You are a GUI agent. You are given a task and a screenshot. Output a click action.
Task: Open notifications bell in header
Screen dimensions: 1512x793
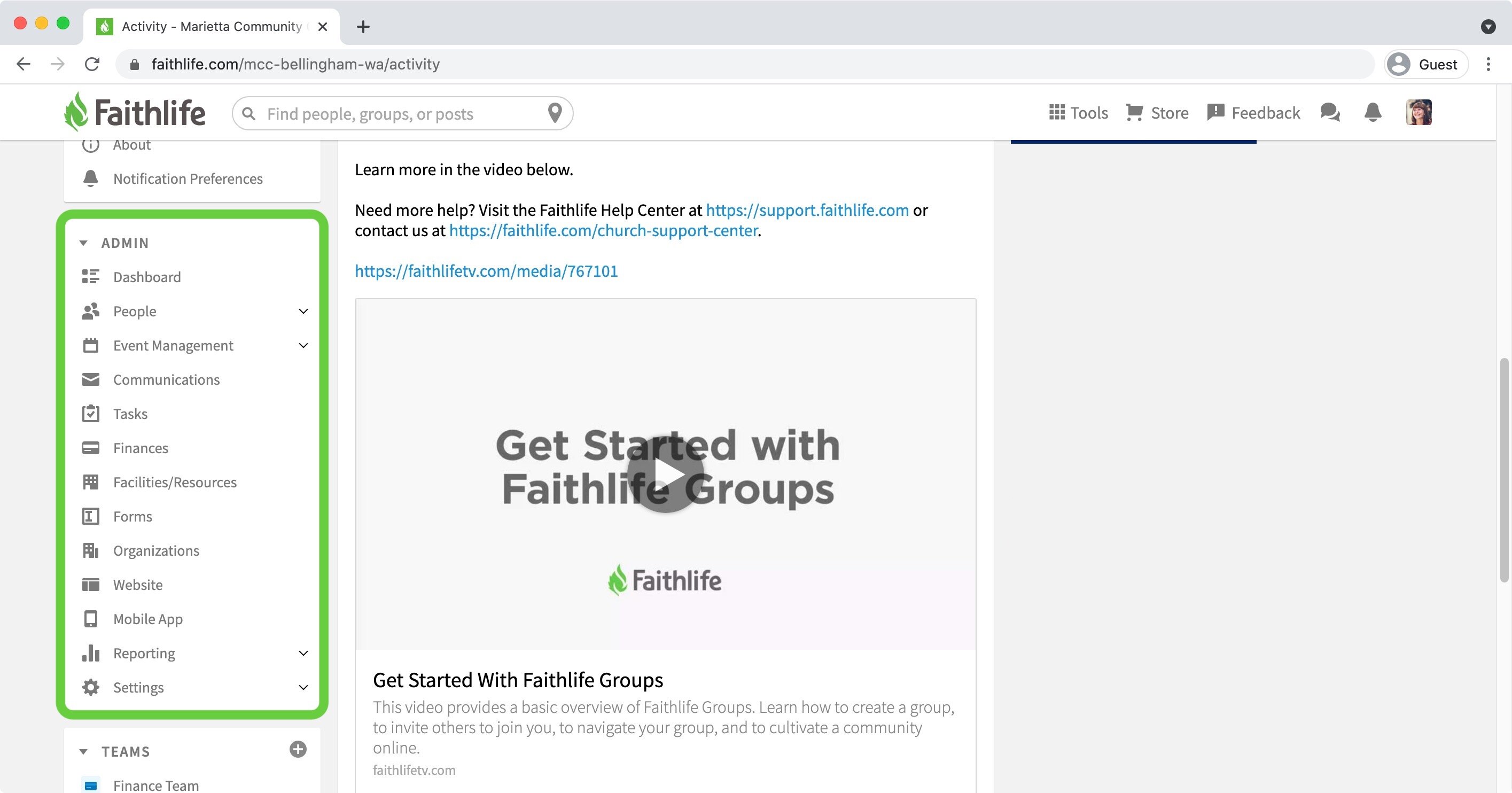pos(1373,112)
